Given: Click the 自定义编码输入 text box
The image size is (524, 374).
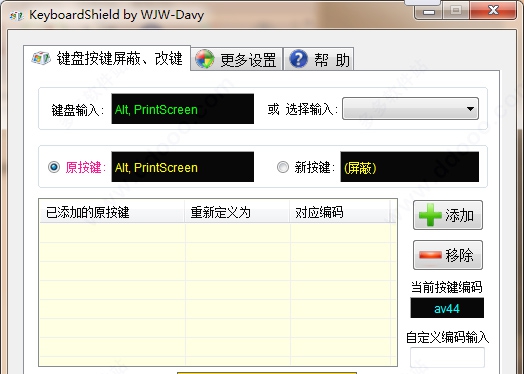Looking at the screenshot, I should click(x=447, y=357).
